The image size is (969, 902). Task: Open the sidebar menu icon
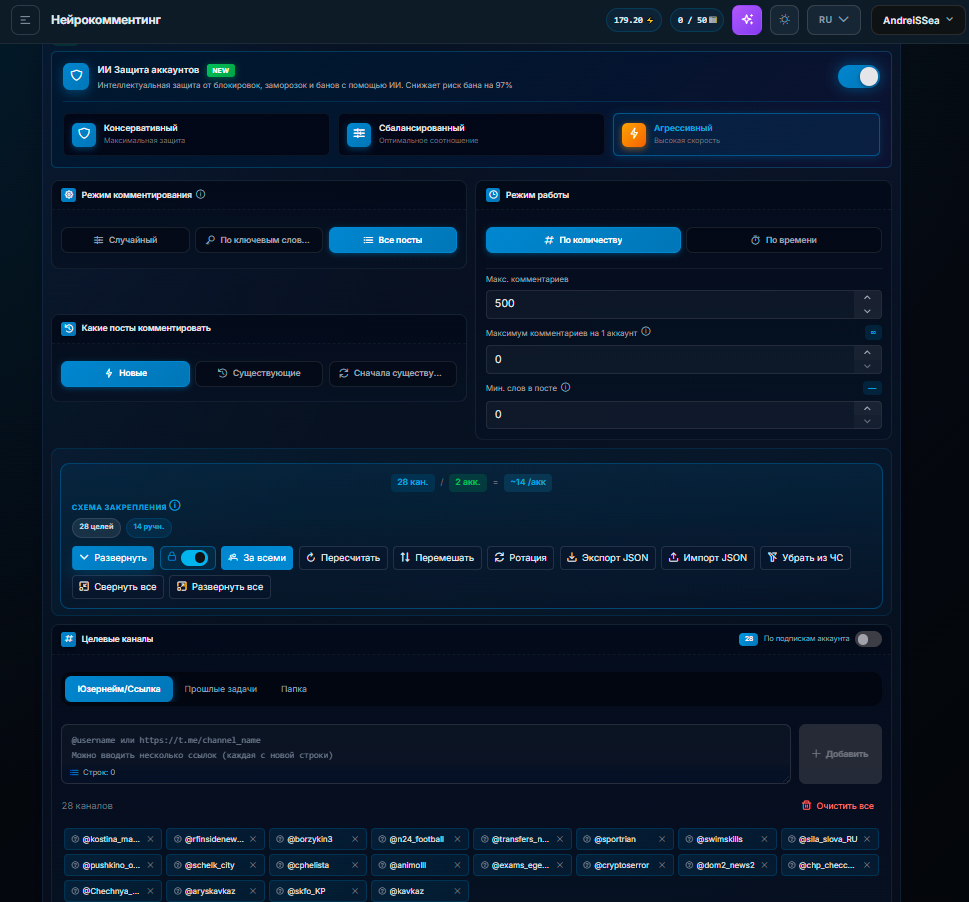pos(25,20)
